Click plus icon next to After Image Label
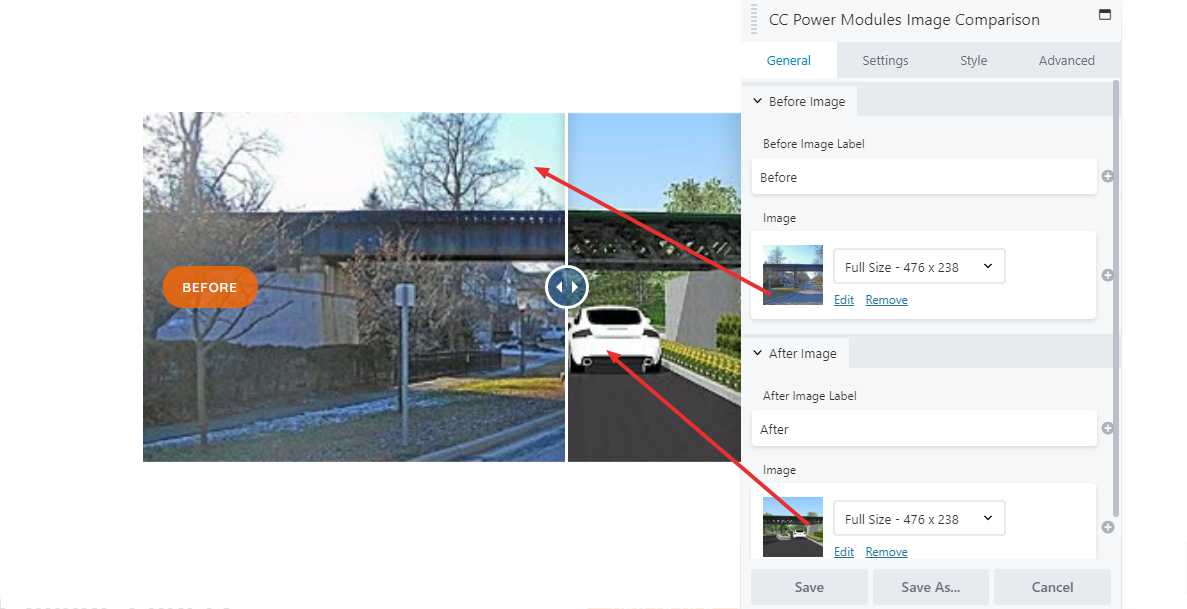This screenshot has height=609, width=1187. (1108, 429)
